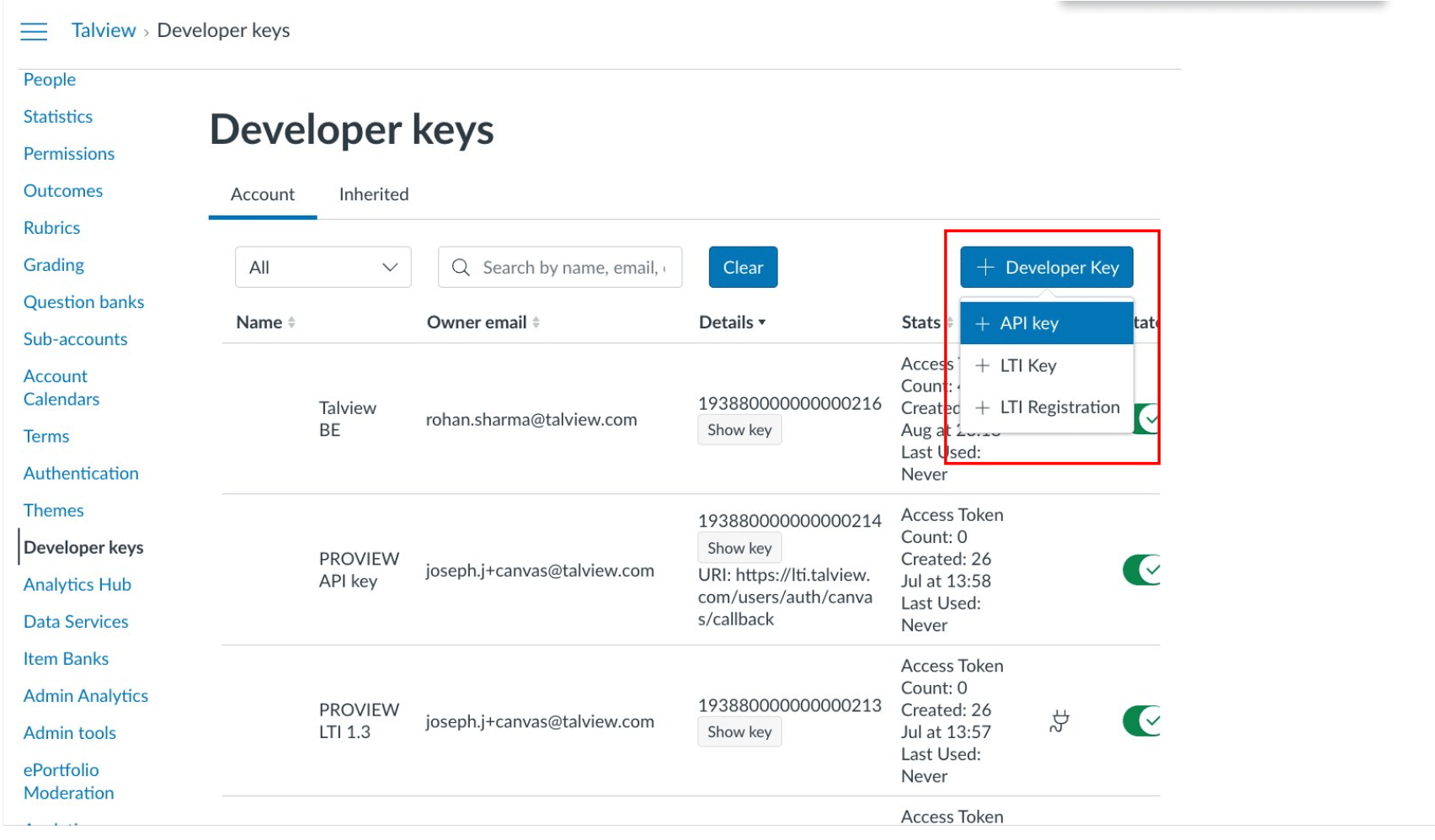Choose LTI Registration menu option
This screenshot has height=840, width=1435.
tap(1047, 407)
